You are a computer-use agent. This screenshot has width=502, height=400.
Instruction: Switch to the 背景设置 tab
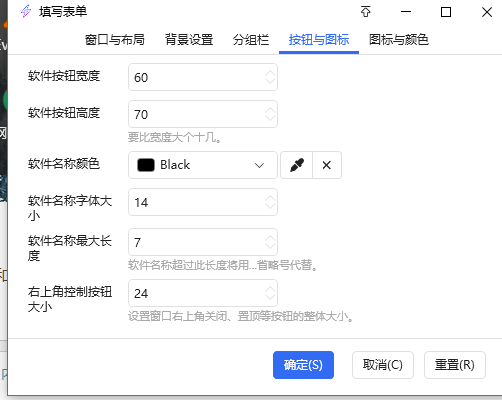[x=189, y=40]
